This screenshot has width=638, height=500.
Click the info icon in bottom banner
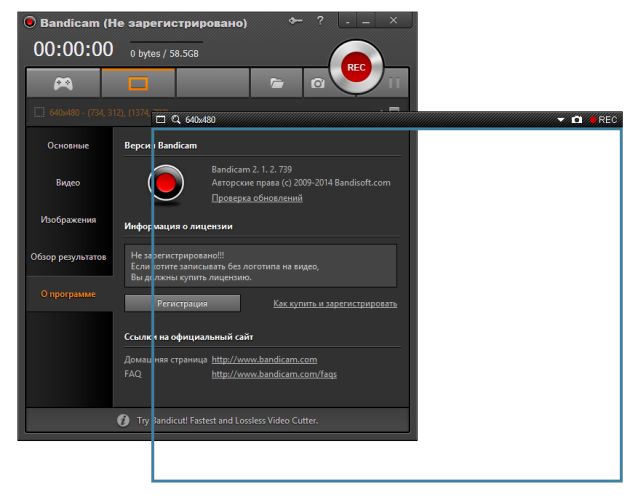pyautogui.click(x=123, y=420)
